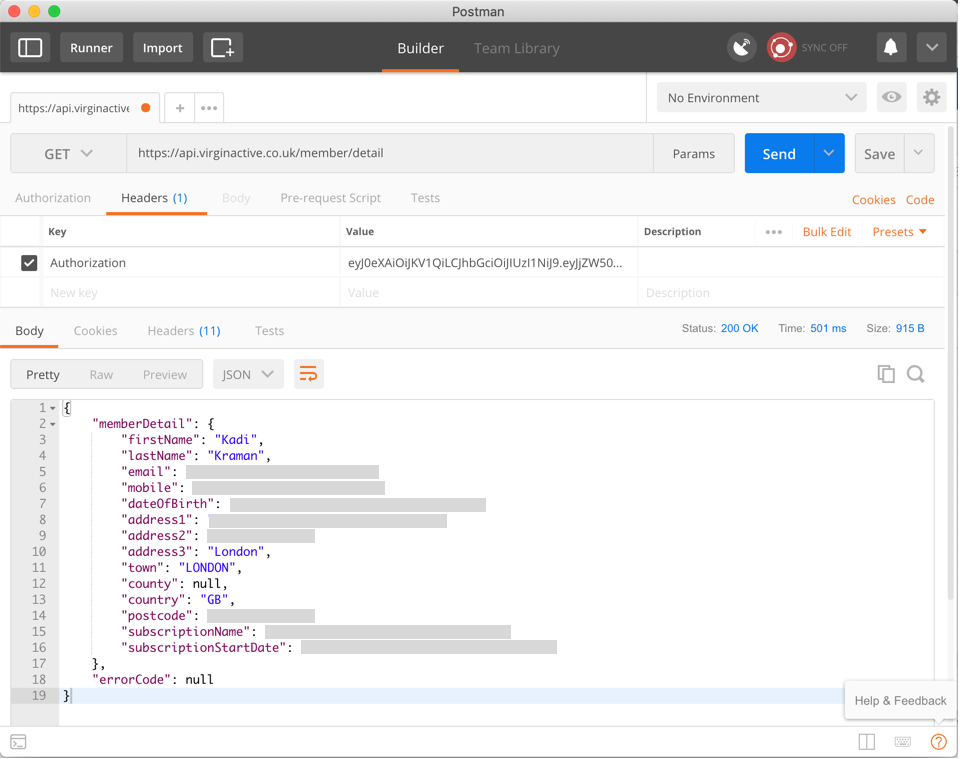
Task: Toggle the sidebar panel icon
Action: [x=30, y=48]
